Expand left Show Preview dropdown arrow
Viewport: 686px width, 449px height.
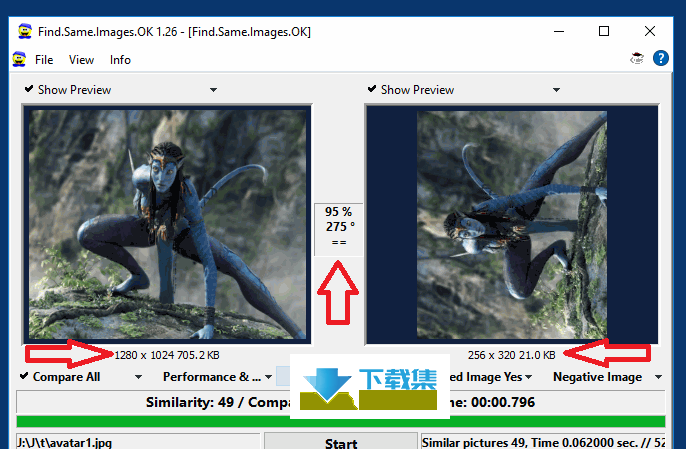[213, 90]
